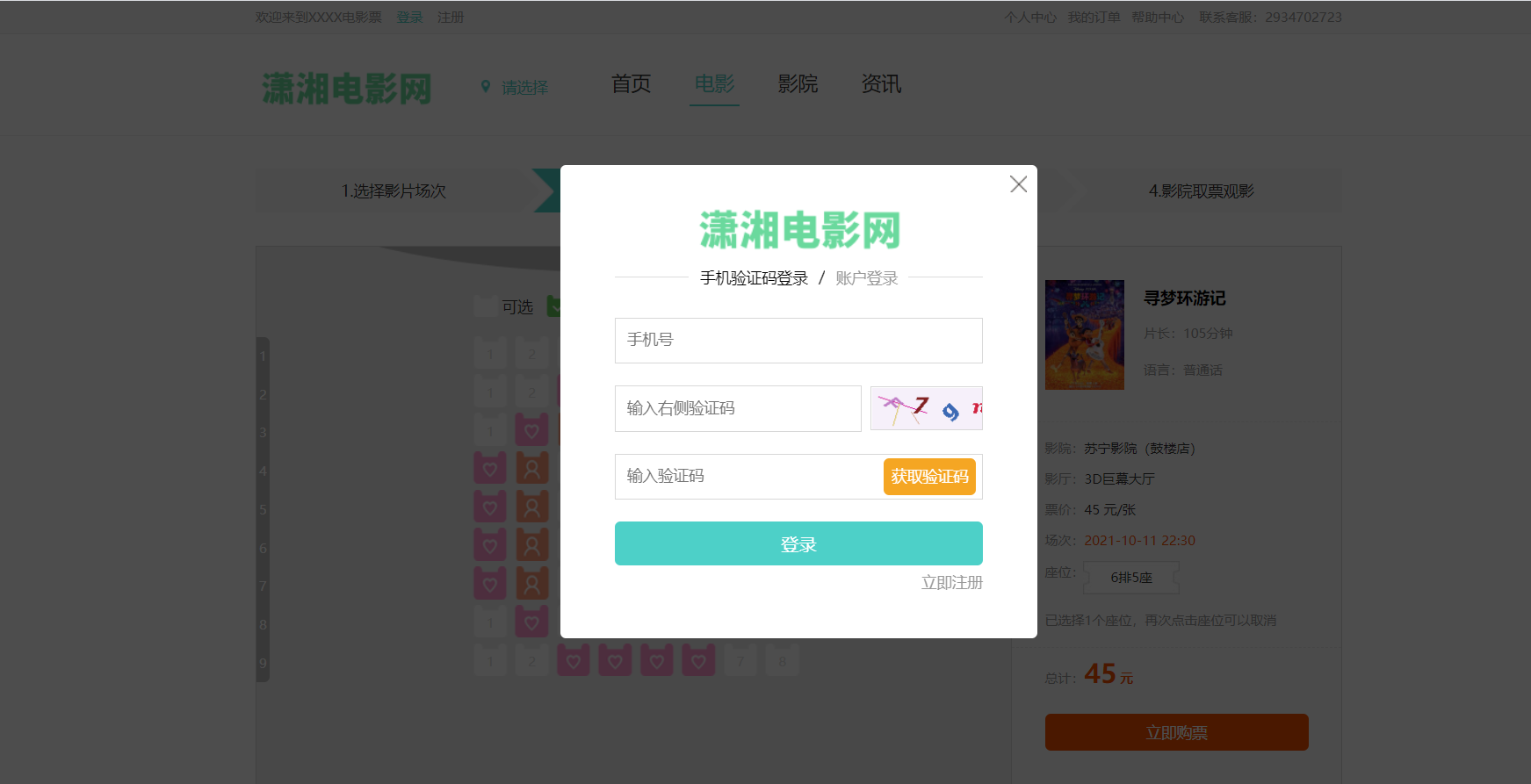Choose seat 1 in row 3
Image resolution: width=1531 pixels, height=784 pixels.
(x=490, y=430)
